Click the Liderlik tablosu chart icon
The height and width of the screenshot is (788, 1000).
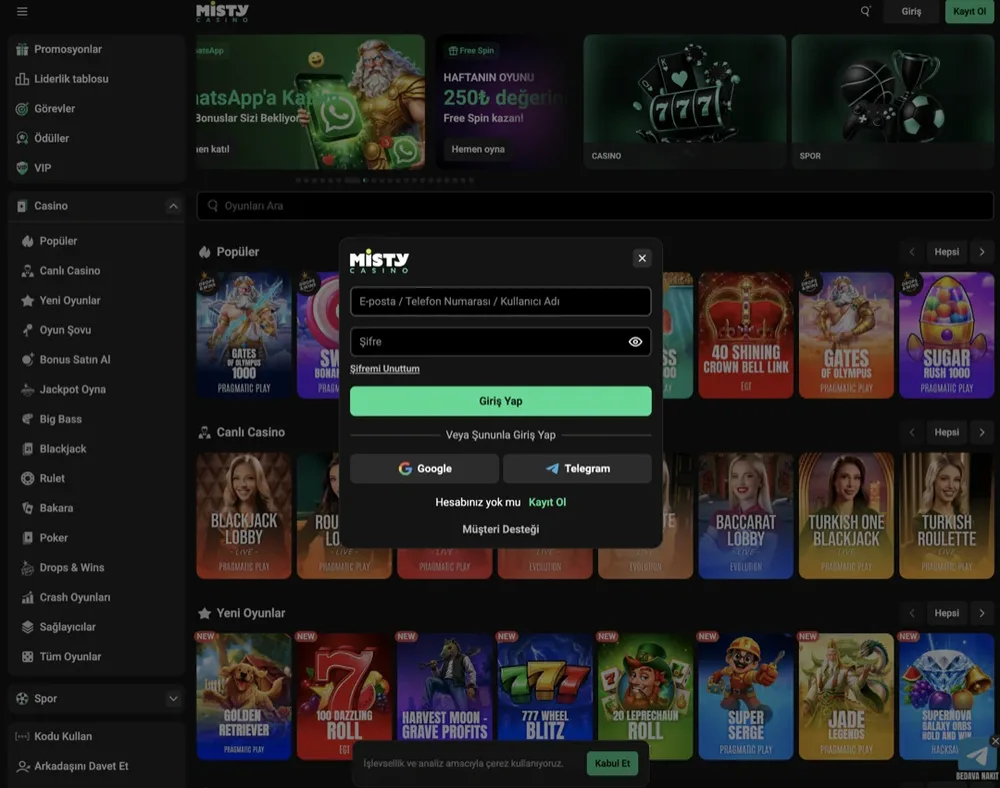click(22, 79)
